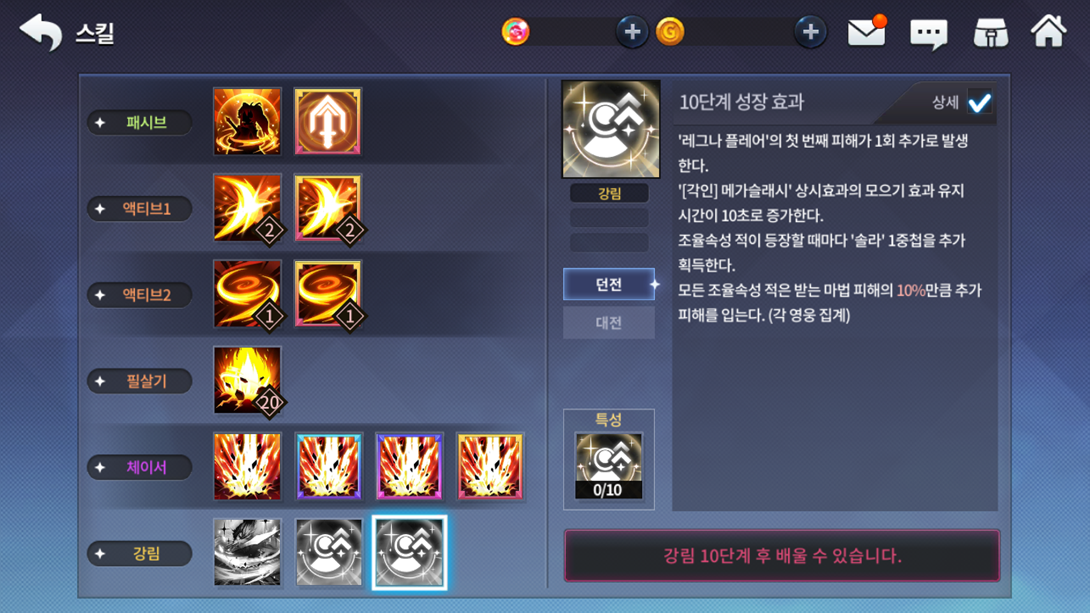Add gems with the plus button
1090x613 pixels.
tap(632, 32)
